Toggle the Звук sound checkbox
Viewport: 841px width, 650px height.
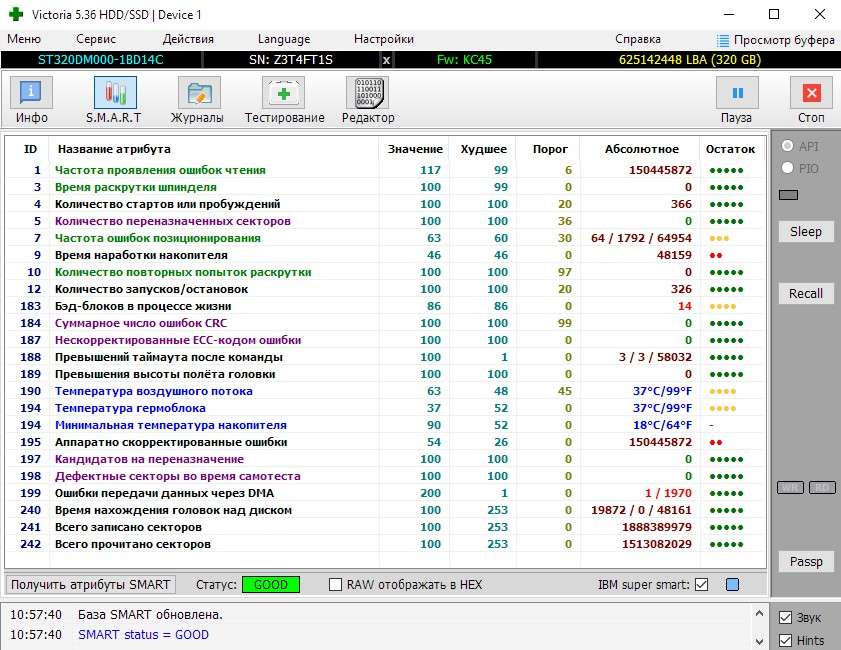(x=785, y=618)
